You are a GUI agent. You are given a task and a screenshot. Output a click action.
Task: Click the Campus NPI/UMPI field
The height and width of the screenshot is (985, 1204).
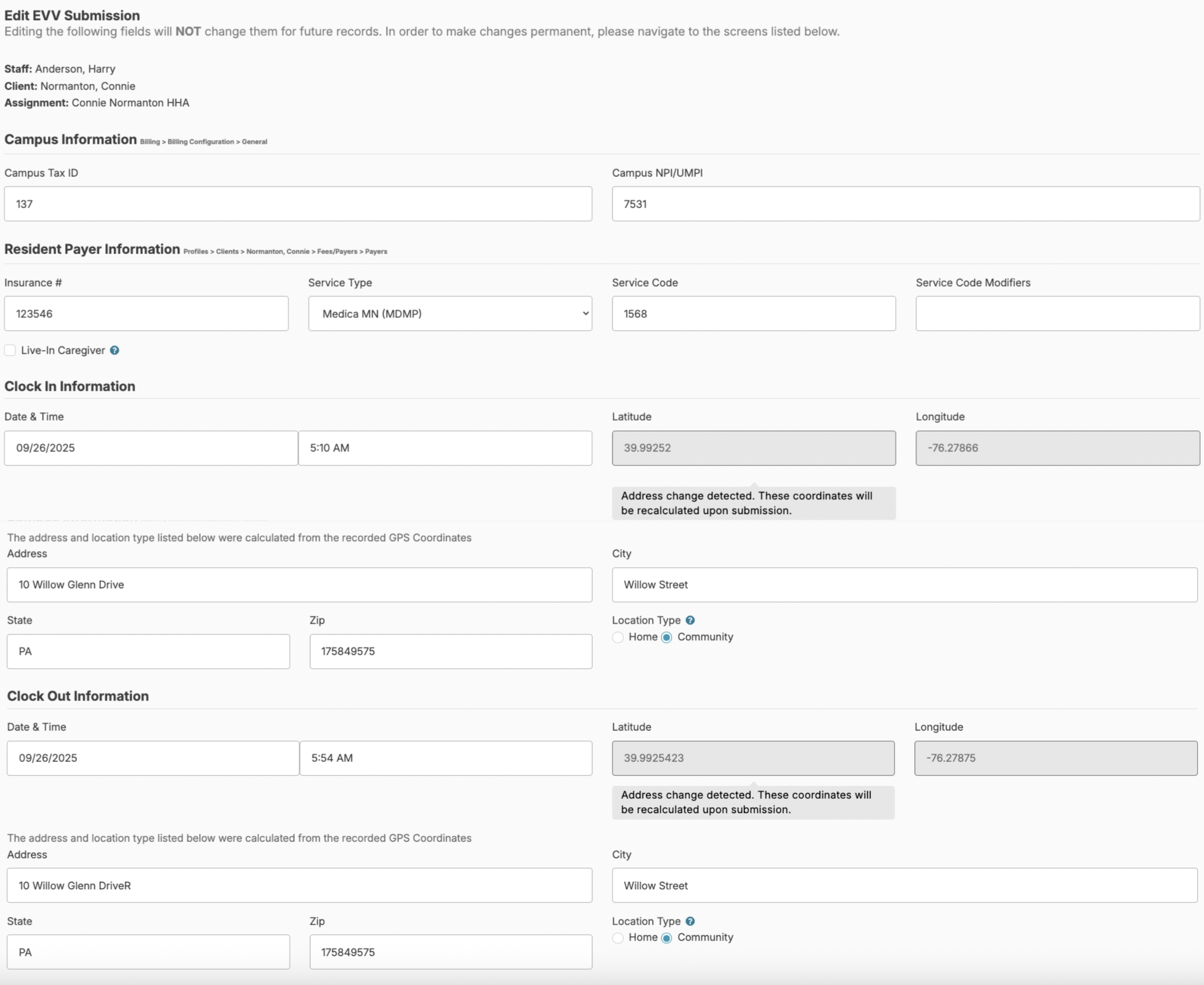906,204
